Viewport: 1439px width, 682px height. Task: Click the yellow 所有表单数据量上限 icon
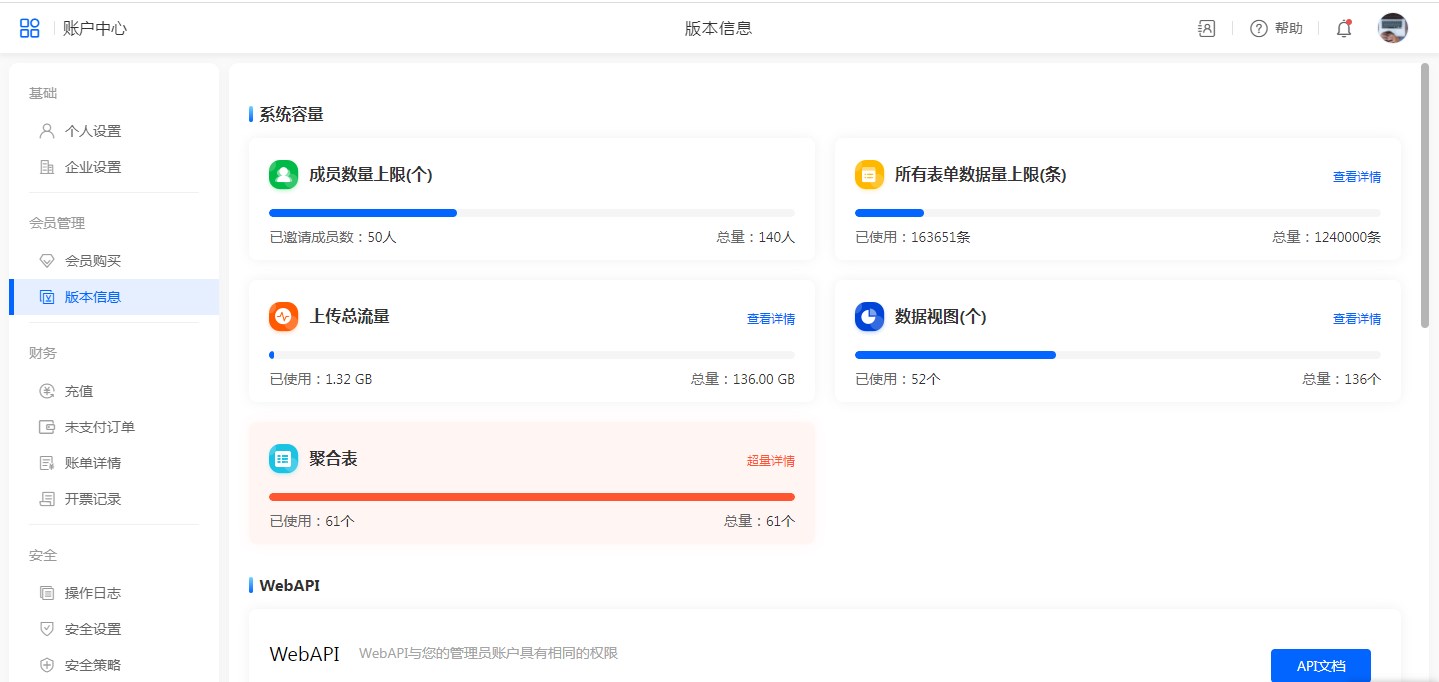click(x=870, y=174)
